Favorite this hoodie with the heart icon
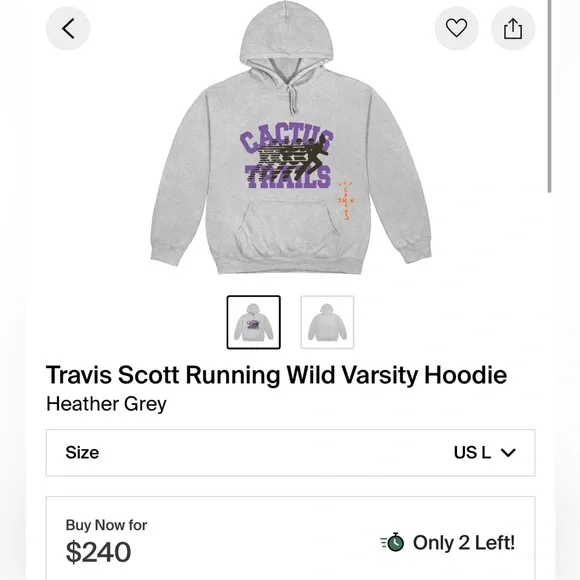The image size is (580, 580). tap(456, 28)
